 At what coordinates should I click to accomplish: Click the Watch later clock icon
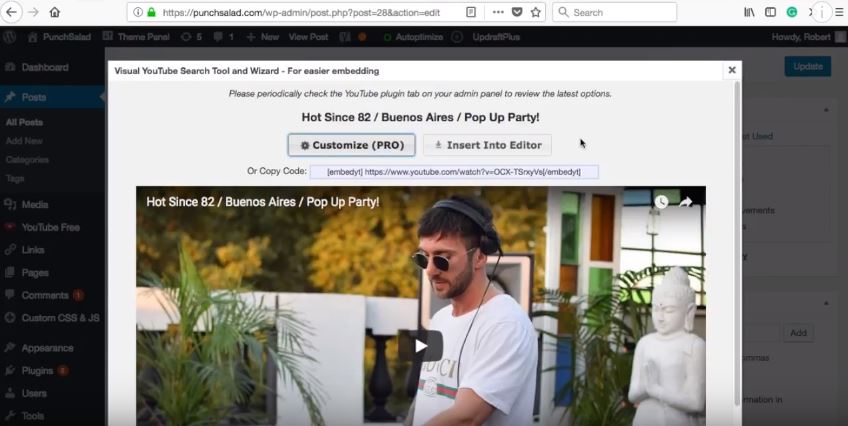[661, 202]
